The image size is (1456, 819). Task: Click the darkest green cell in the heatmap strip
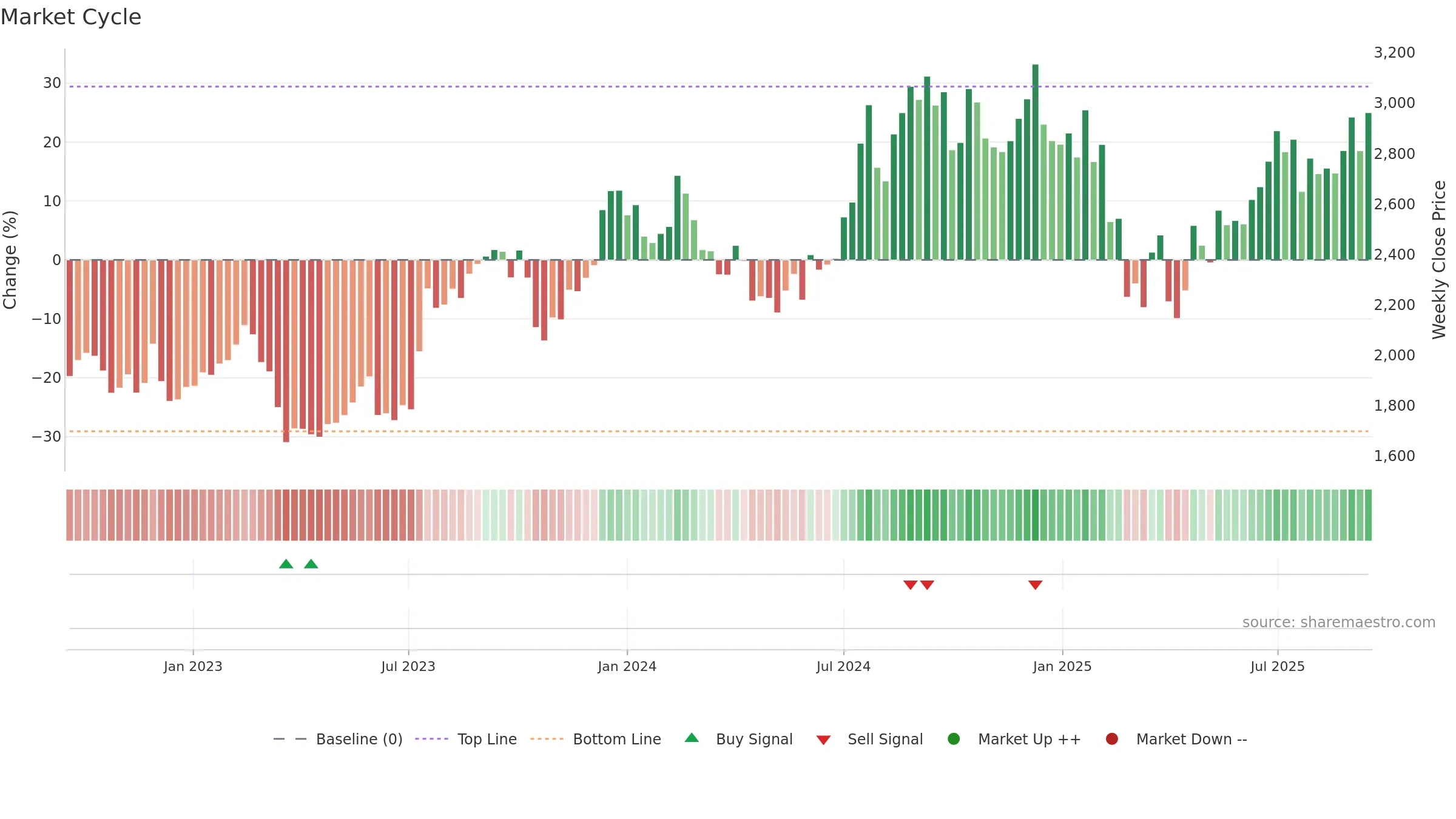click(1036, 515)
